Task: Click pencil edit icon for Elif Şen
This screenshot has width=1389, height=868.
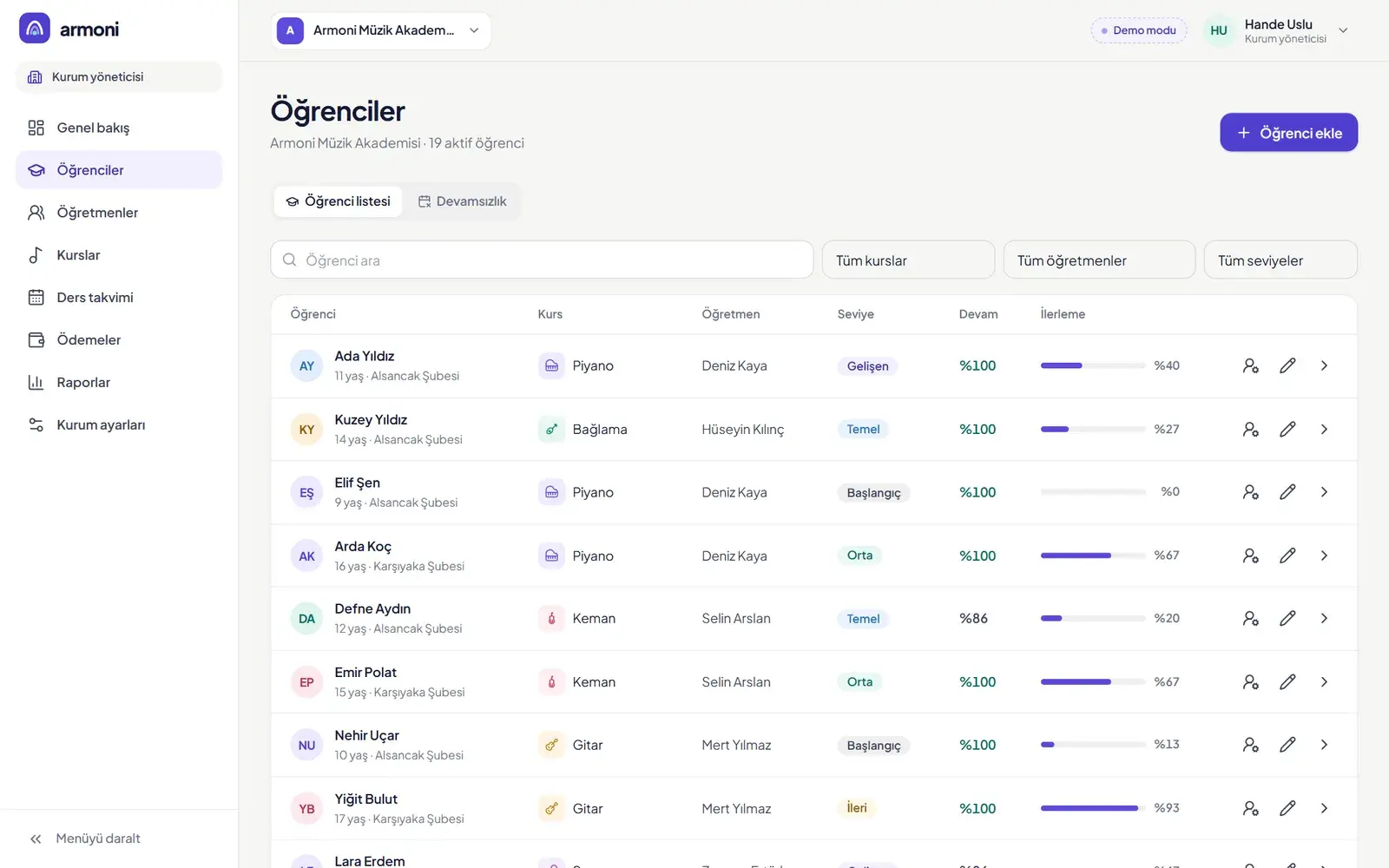Action: coord(1287,492)
